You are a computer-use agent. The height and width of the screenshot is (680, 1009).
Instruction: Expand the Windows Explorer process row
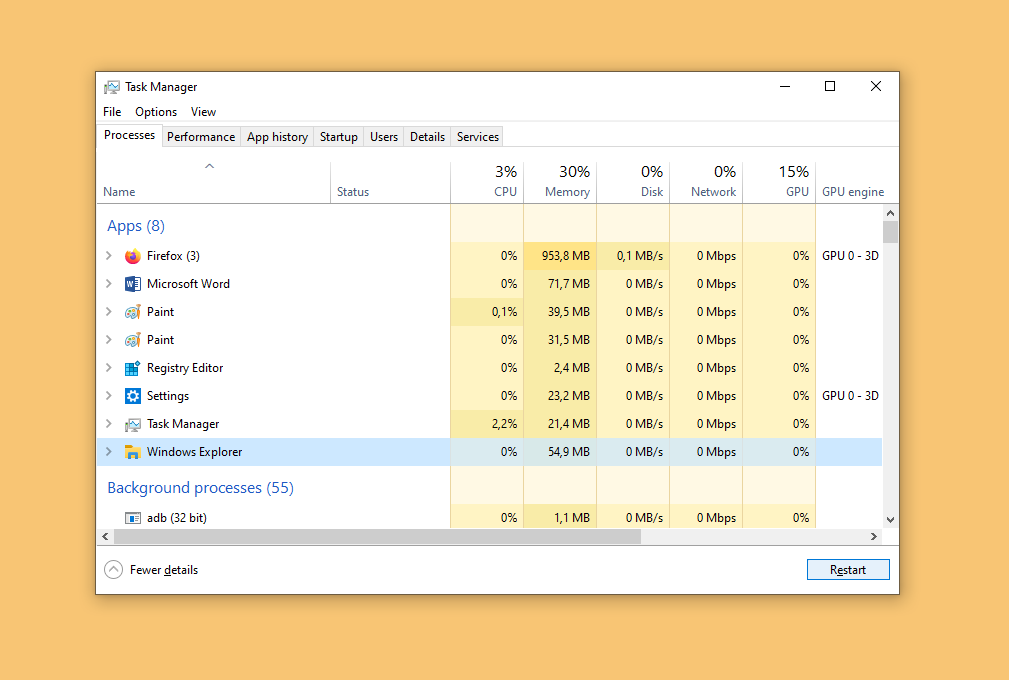click(109, 452)
